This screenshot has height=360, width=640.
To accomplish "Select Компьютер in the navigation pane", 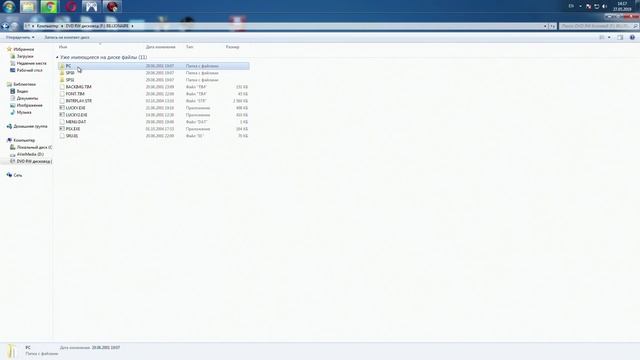I will [24, 140].
